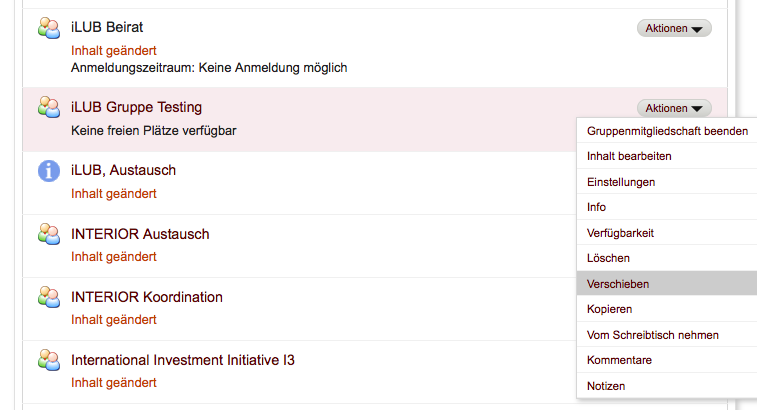Choose 'Vom Schreibtisch nehmen' option

tap(653, 335)
